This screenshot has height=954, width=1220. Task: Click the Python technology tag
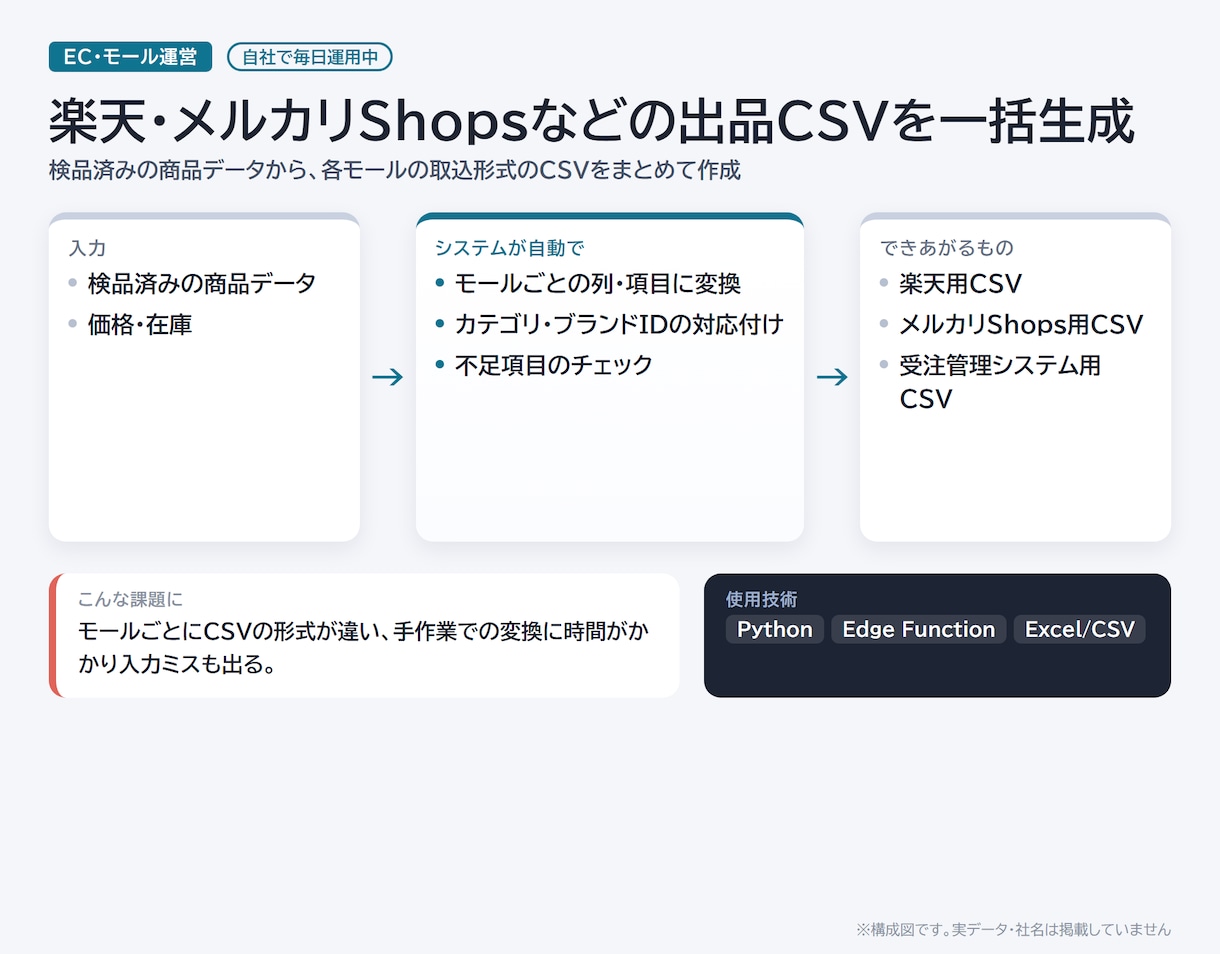pyautogui.click(x=775, y=629)
